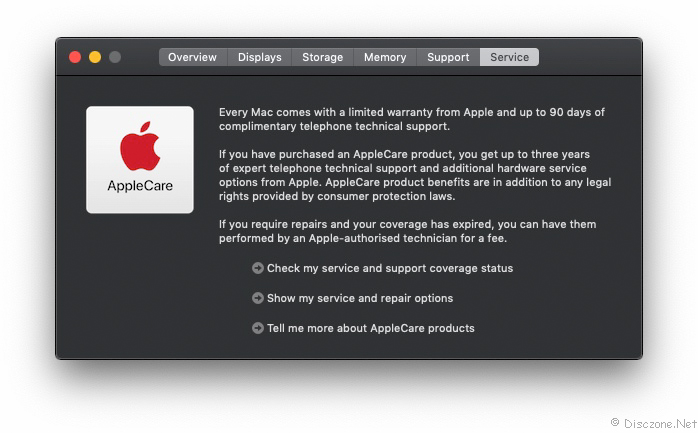
Task: Click arrow icon next to Show my service options
Action: (x=257, y=298)
